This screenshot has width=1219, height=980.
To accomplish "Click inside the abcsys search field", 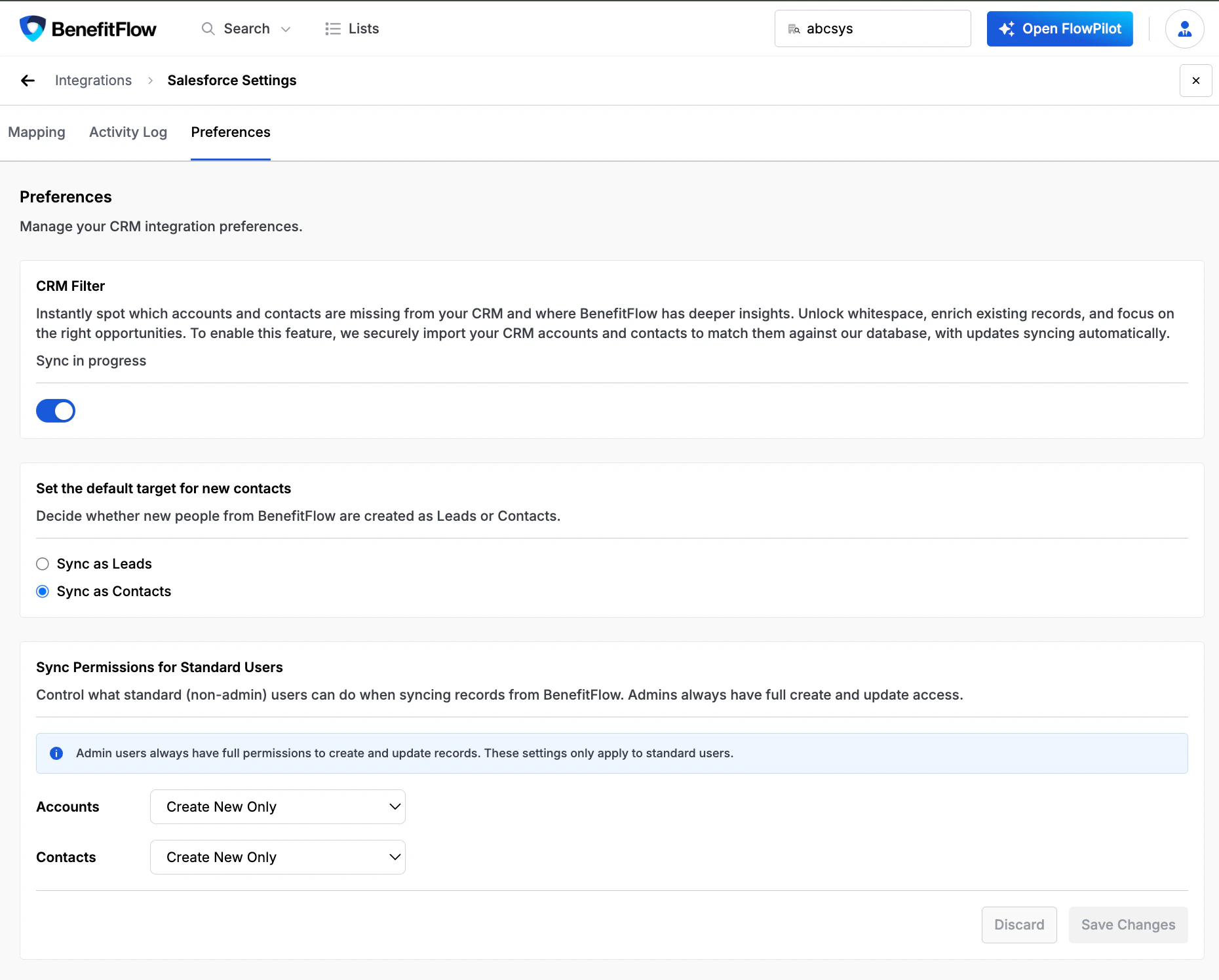I will click(872, 28).
